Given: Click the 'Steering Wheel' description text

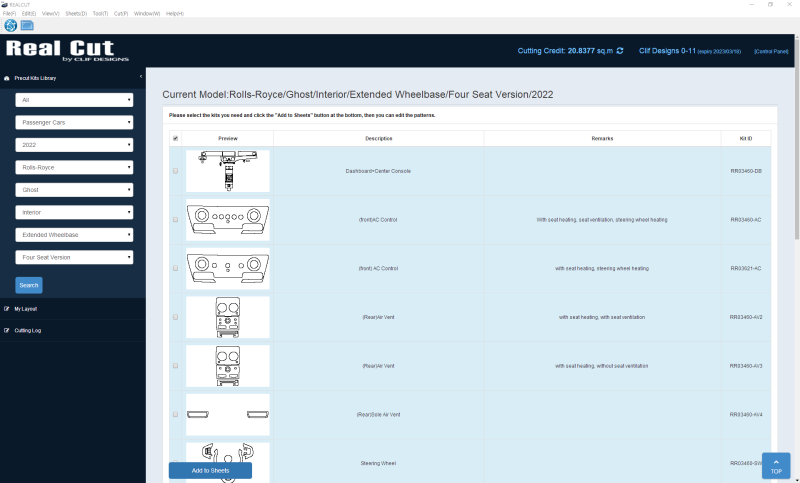Looking at the screenshot, I should coord(378,463).
